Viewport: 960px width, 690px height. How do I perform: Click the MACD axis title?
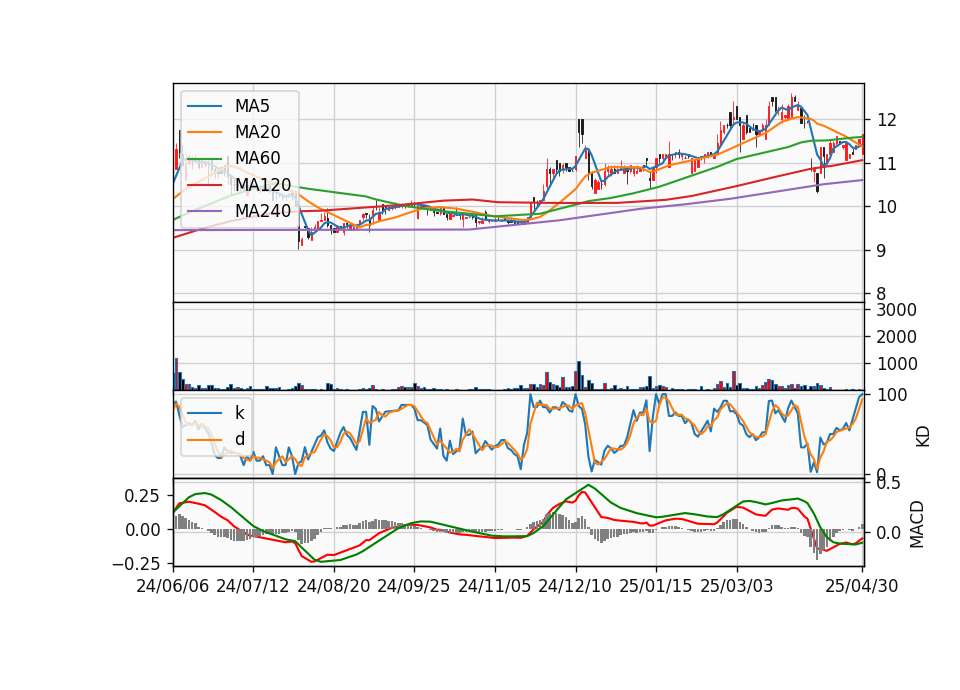(x=917, y=524)
